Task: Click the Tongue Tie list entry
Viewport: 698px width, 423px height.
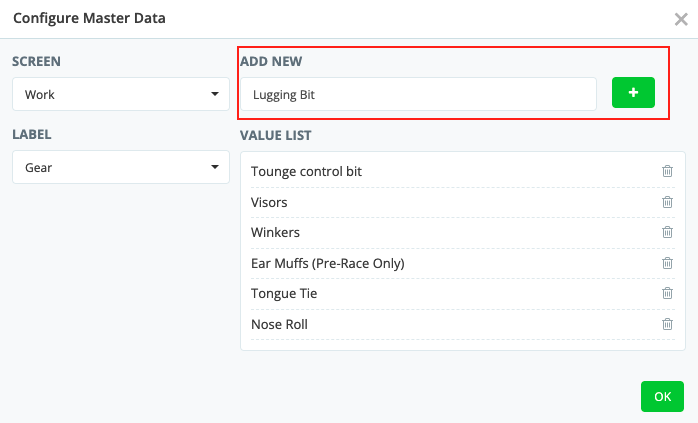Action: click(x=284, y=293)
